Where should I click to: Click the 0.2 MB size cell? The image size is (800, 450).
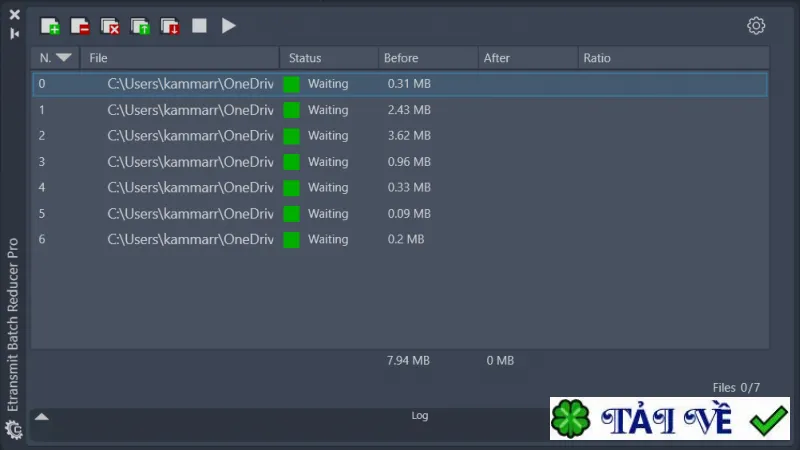(x=406, y=239)
